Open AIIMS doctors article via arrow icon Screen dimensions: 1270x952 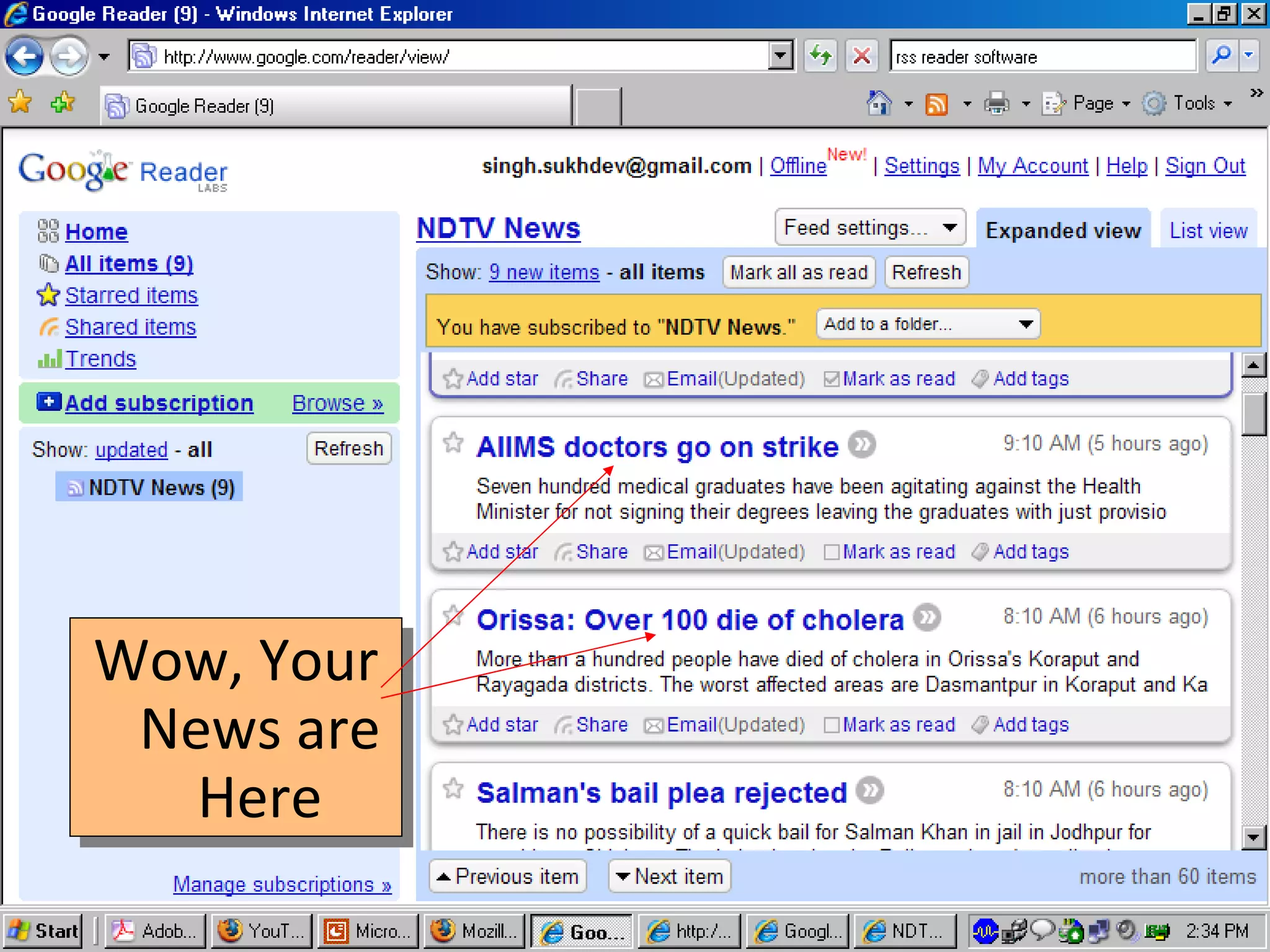click(862, 444)
